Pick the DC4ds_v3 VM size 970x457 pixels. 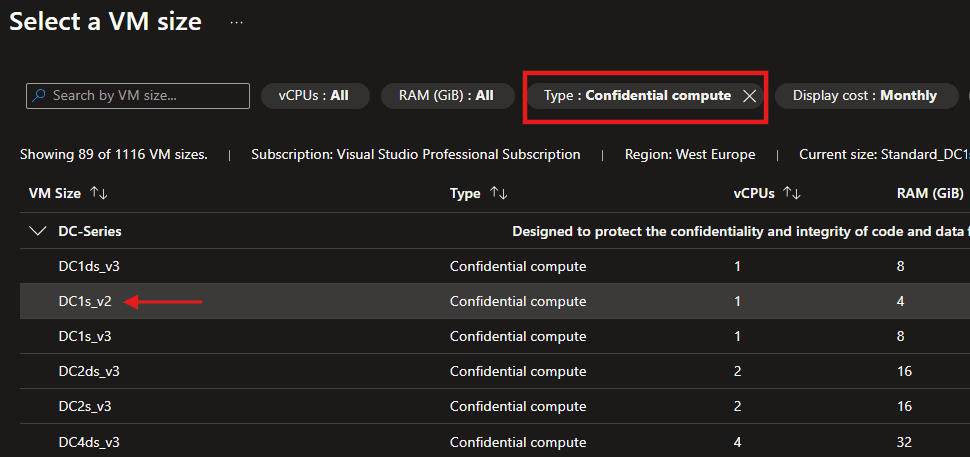(89, 441)
